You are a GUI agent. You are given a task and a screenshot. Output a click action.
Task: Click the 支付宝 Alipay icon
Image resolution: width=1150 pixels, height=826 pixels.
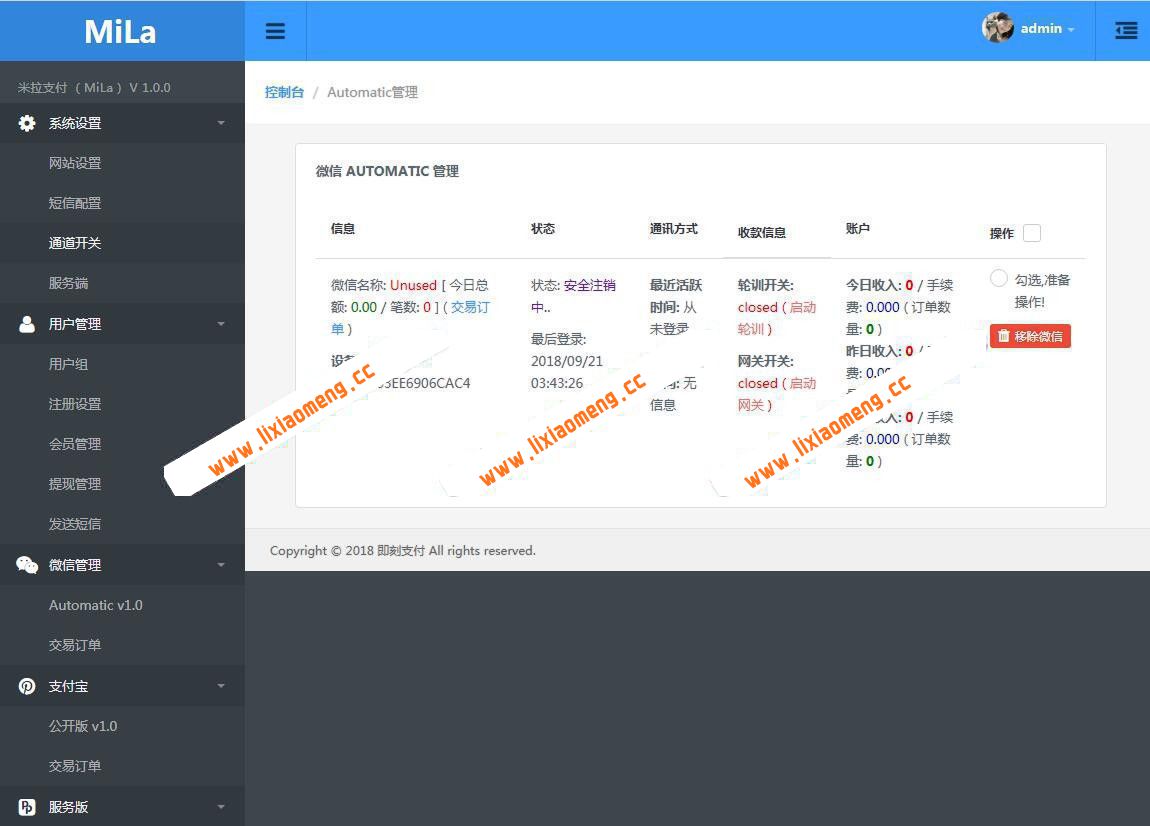coord(26,685)
